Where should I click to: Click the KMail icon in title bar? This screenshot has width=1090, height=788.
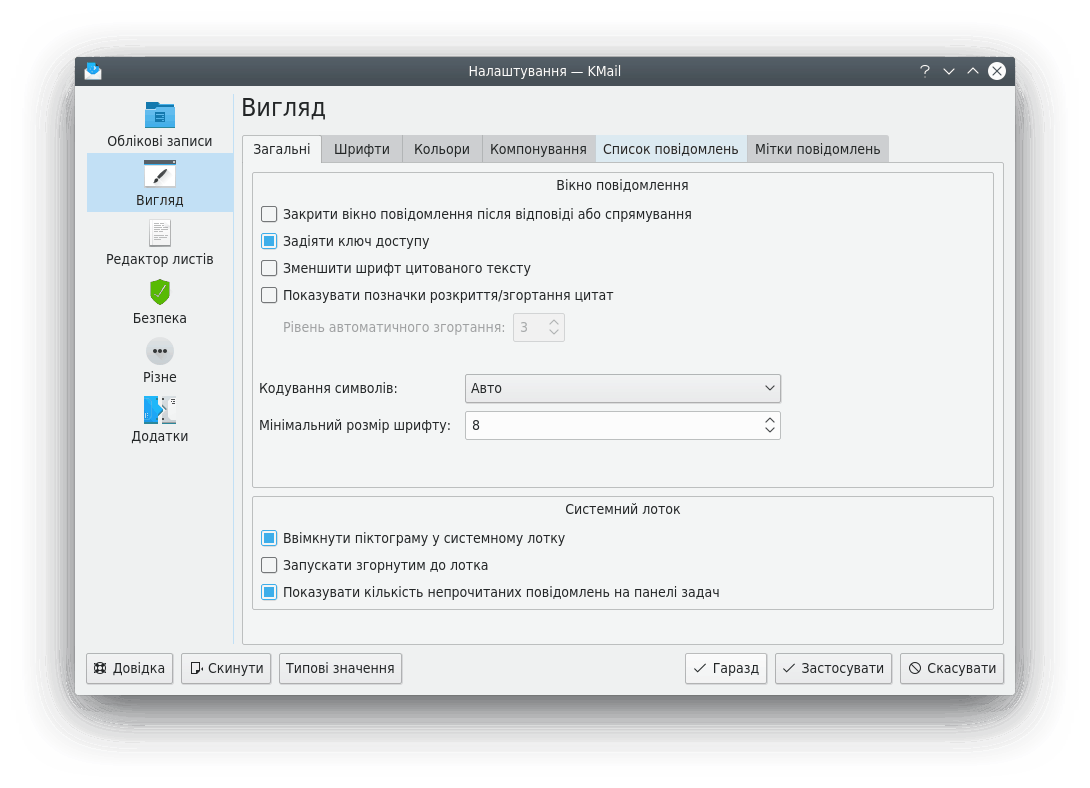pyautogui.click(x=93, y=71)
